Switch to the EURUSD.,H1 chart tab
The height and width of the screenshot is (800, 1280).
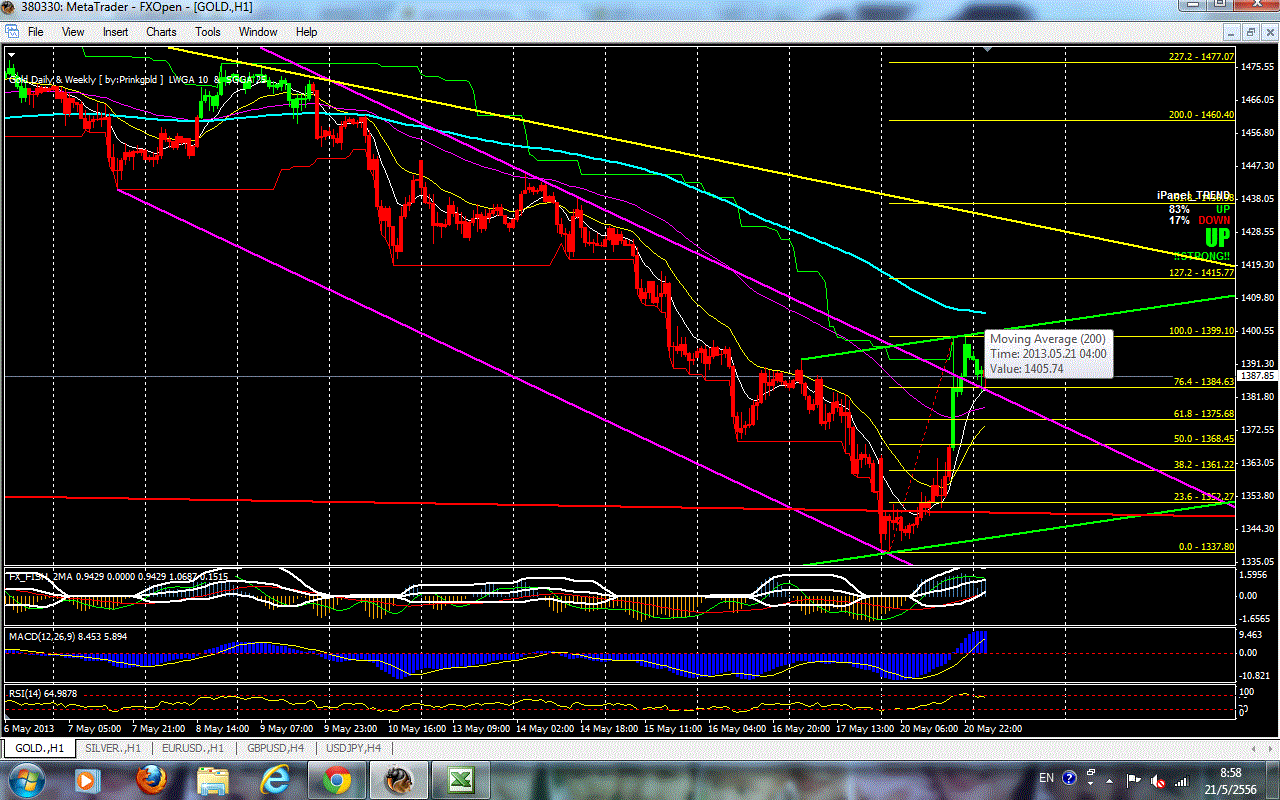tap(193, 748)
